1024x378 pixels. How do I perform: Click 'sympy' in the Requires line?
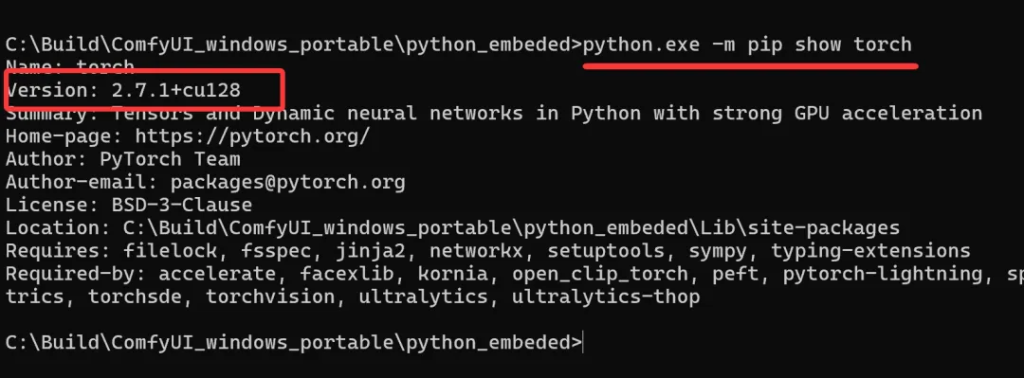(x=718, y=251)
